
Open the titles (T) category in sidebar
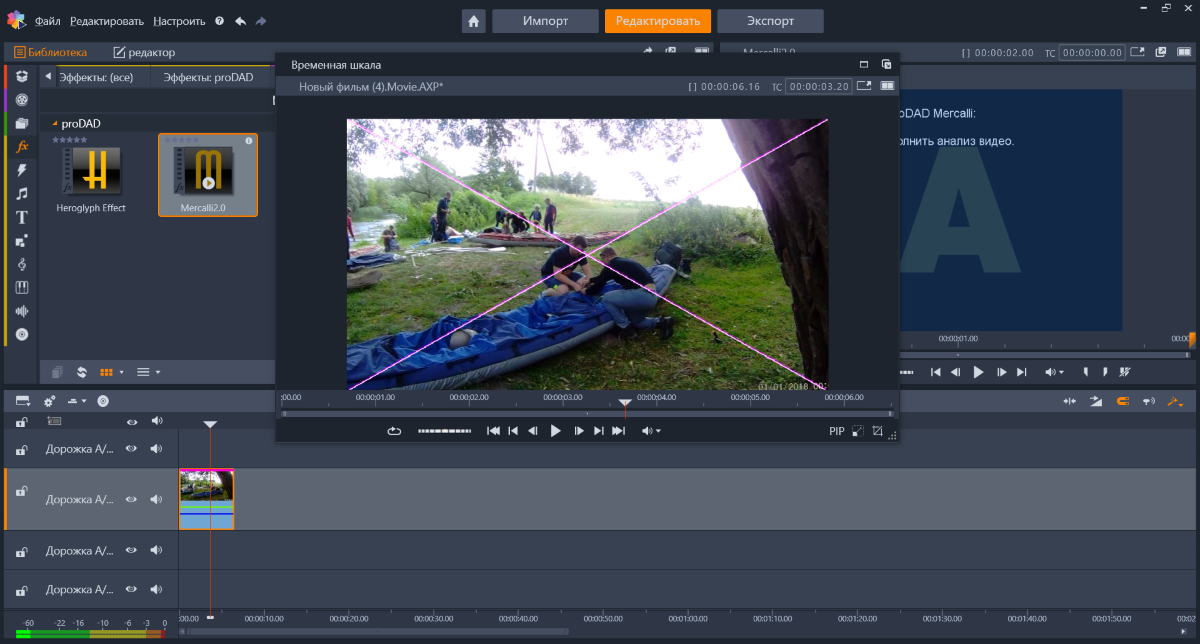click(x=21, y=217)
